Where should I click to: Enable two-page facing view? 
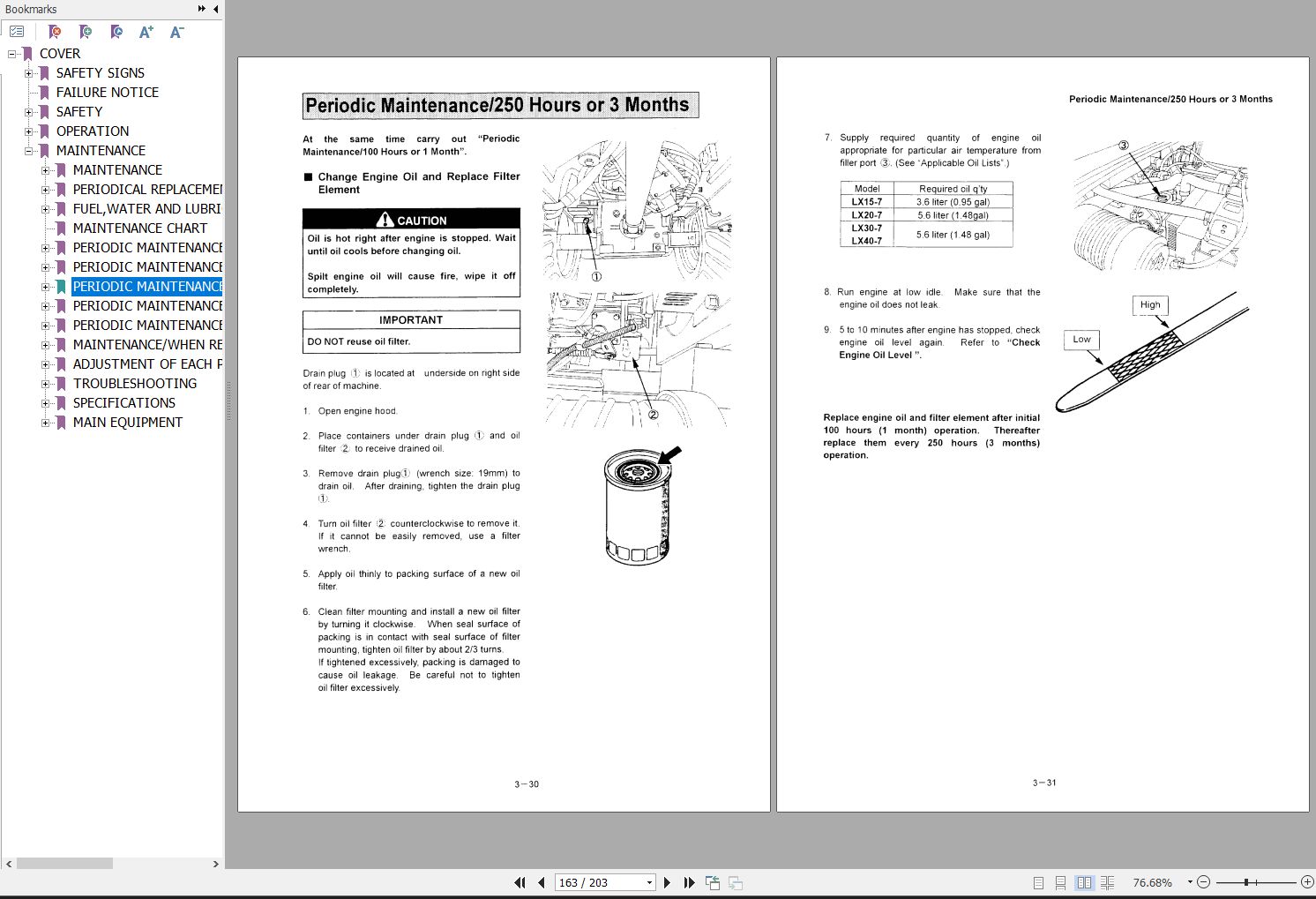pos(1083,882)
